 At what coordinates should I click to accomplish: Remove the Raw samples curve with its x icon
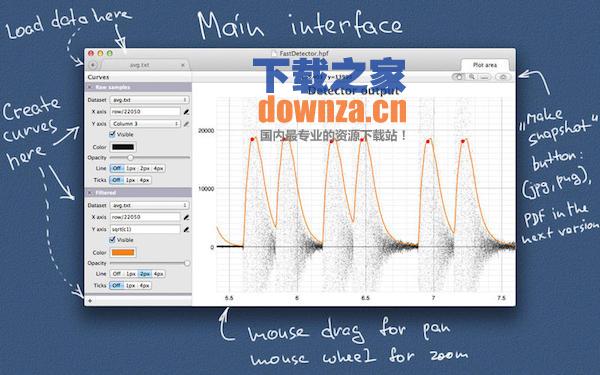point(90,87)
